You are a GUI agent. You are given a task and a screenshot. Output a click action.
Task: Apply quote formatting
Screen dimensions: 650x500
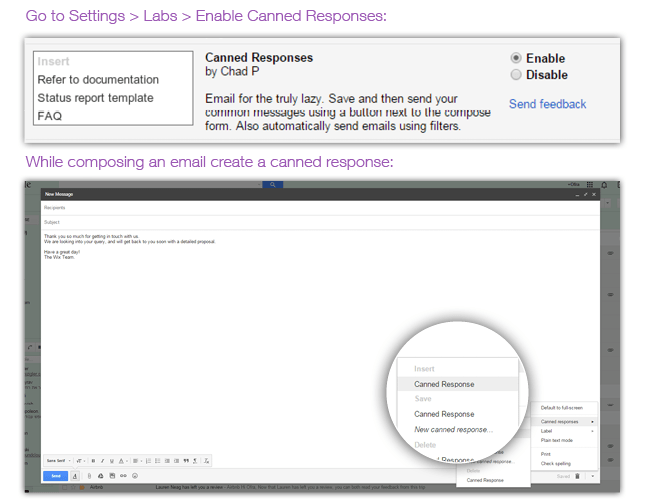pos(186,461)
